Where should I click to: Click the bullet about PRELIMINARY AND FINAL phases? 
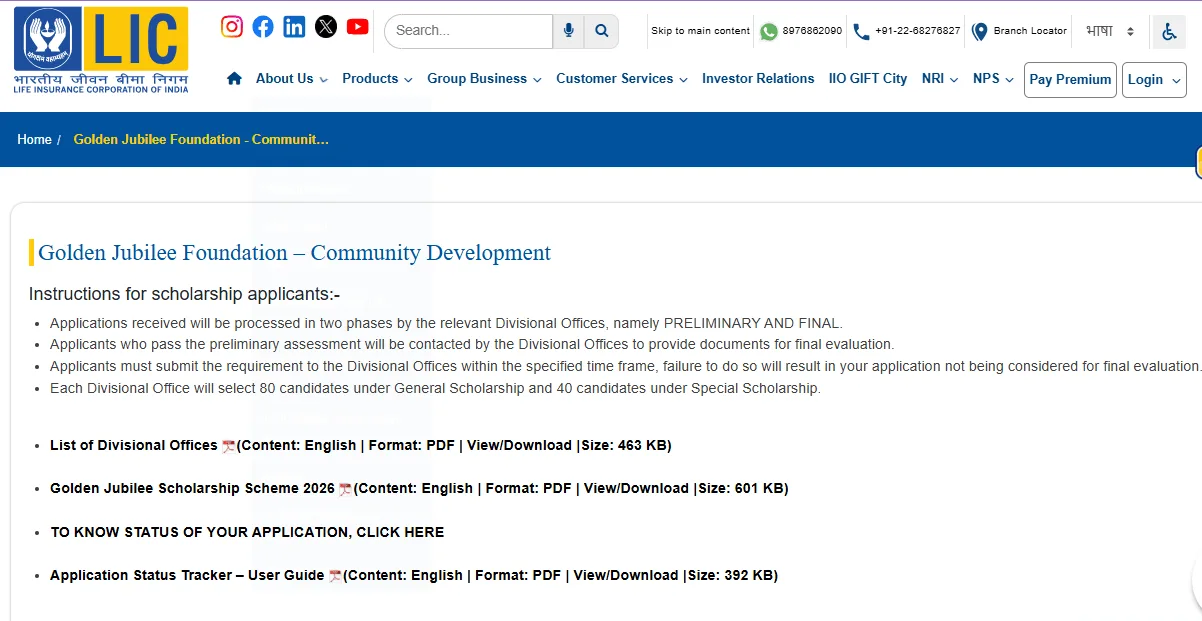(x=446, y=323)
